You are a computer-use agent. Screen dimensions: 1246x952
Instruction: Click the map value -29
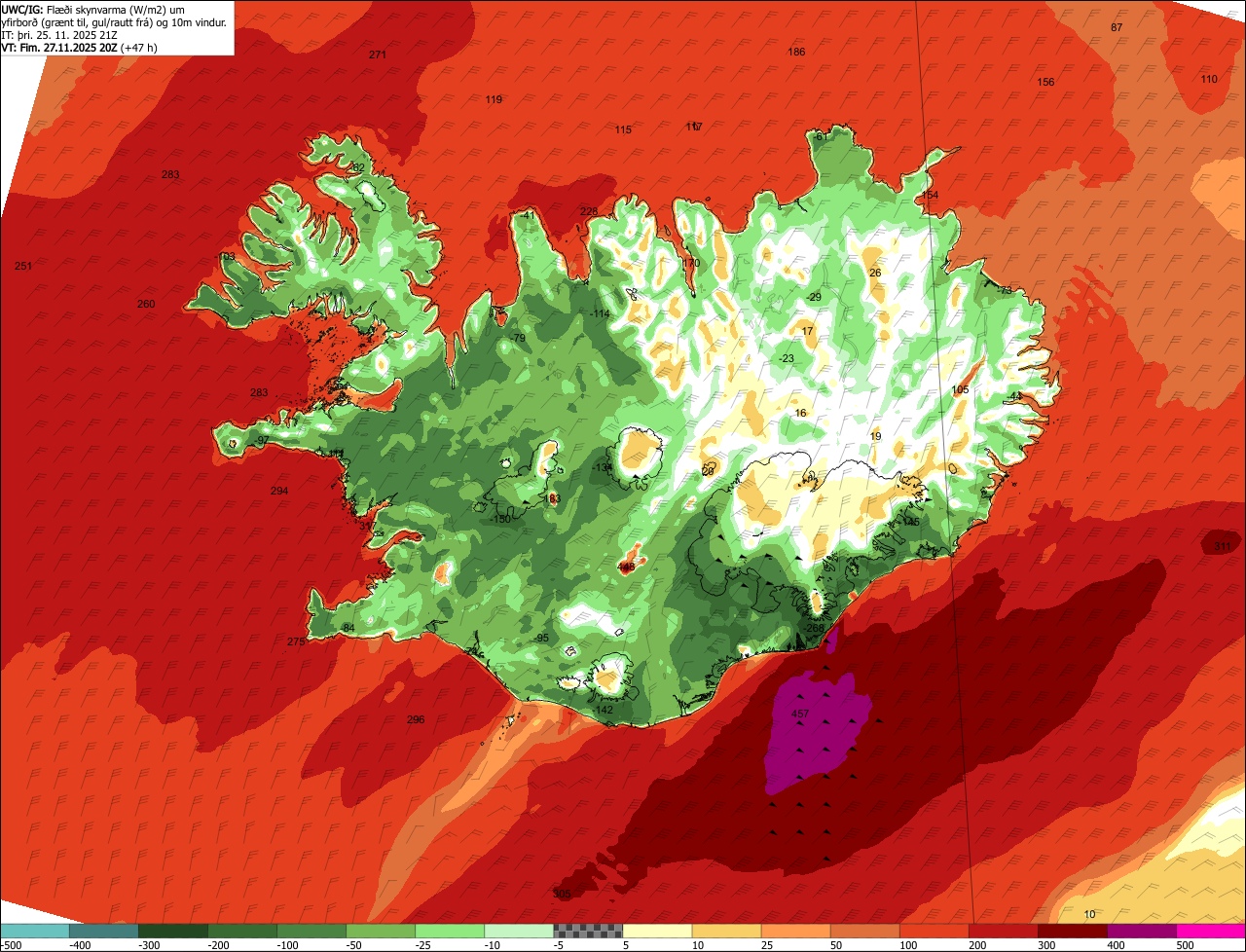pyautogui.click(x=814, y=297)
